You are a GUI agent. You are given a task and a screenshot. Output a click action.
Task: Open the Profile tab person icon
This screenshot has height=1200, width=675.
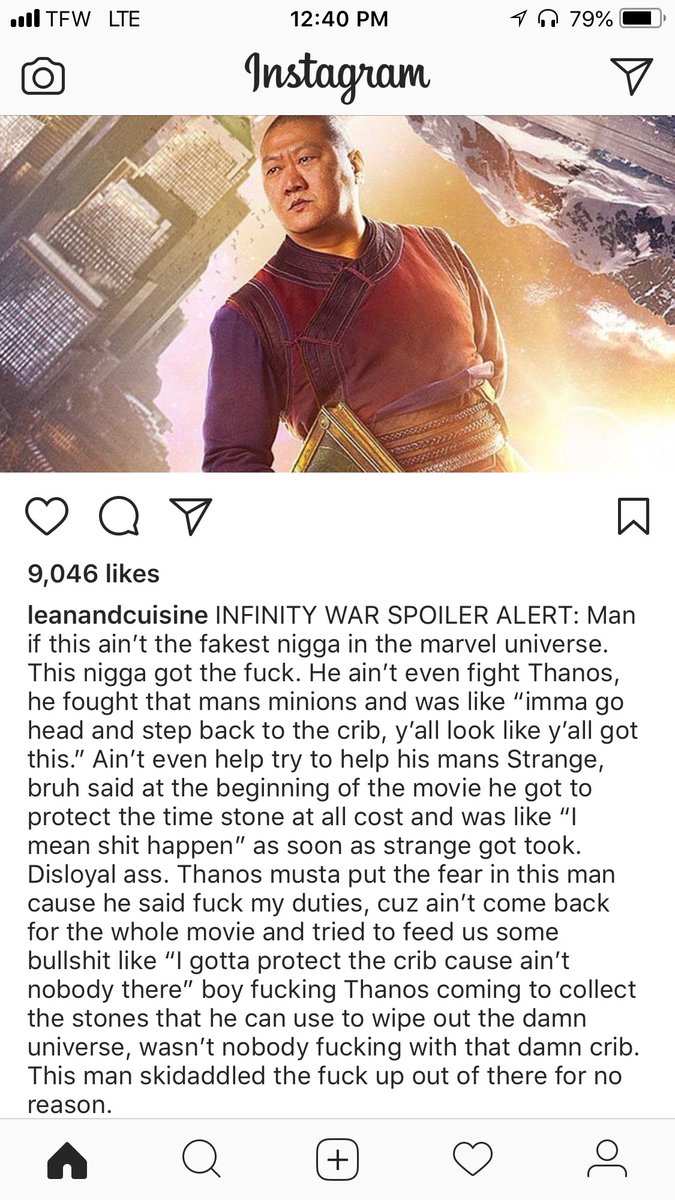point(606,1160)
